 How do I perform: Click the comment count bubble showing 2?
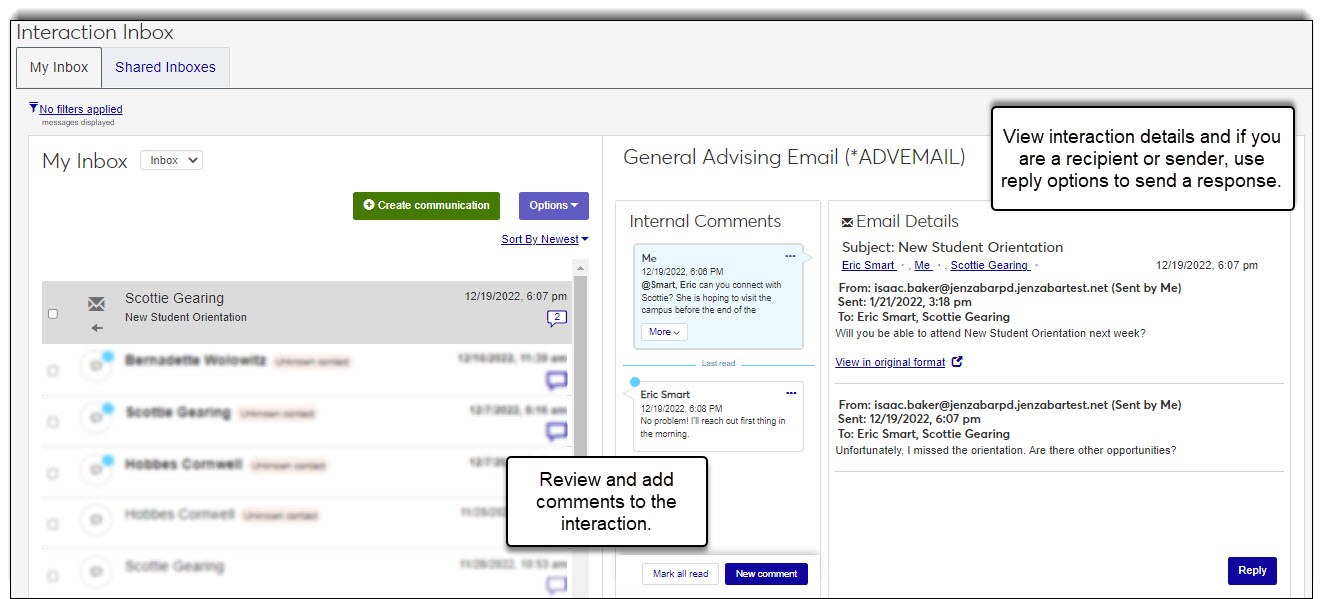pos(556,318)
